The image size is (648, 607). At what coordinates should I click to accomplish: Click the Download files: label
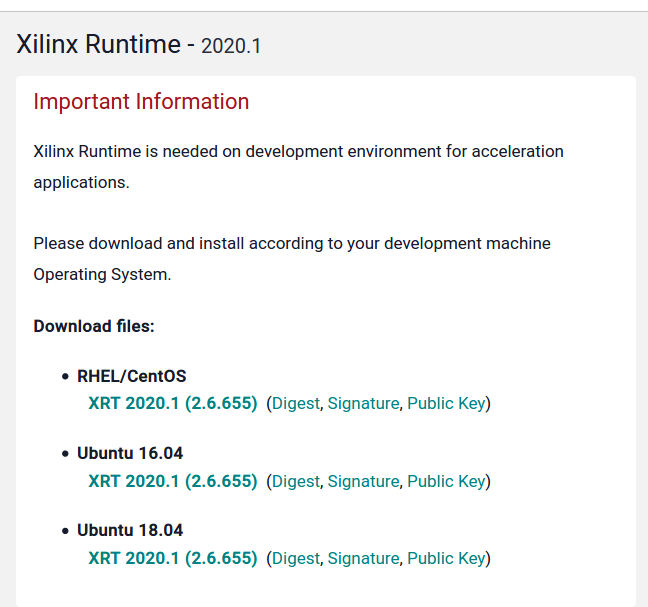(x=94, y=326)
